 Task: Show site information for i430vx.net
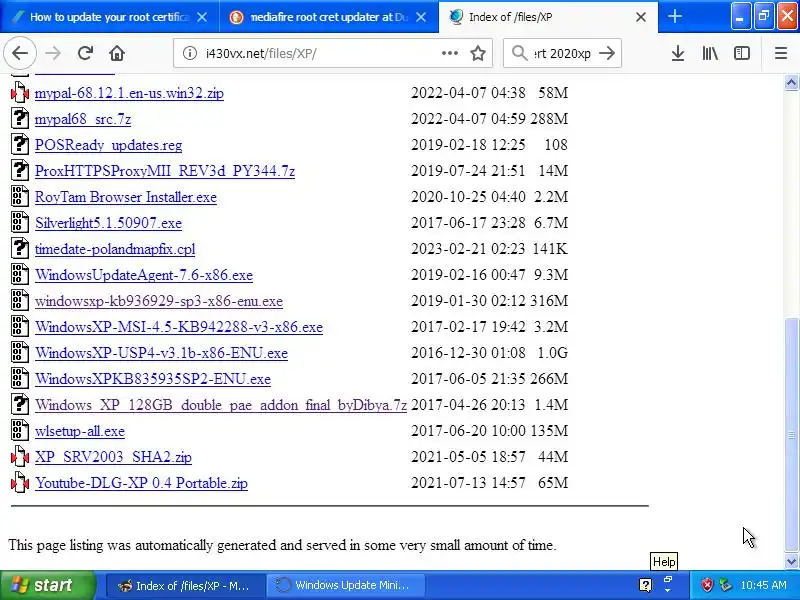coord(189,53)
